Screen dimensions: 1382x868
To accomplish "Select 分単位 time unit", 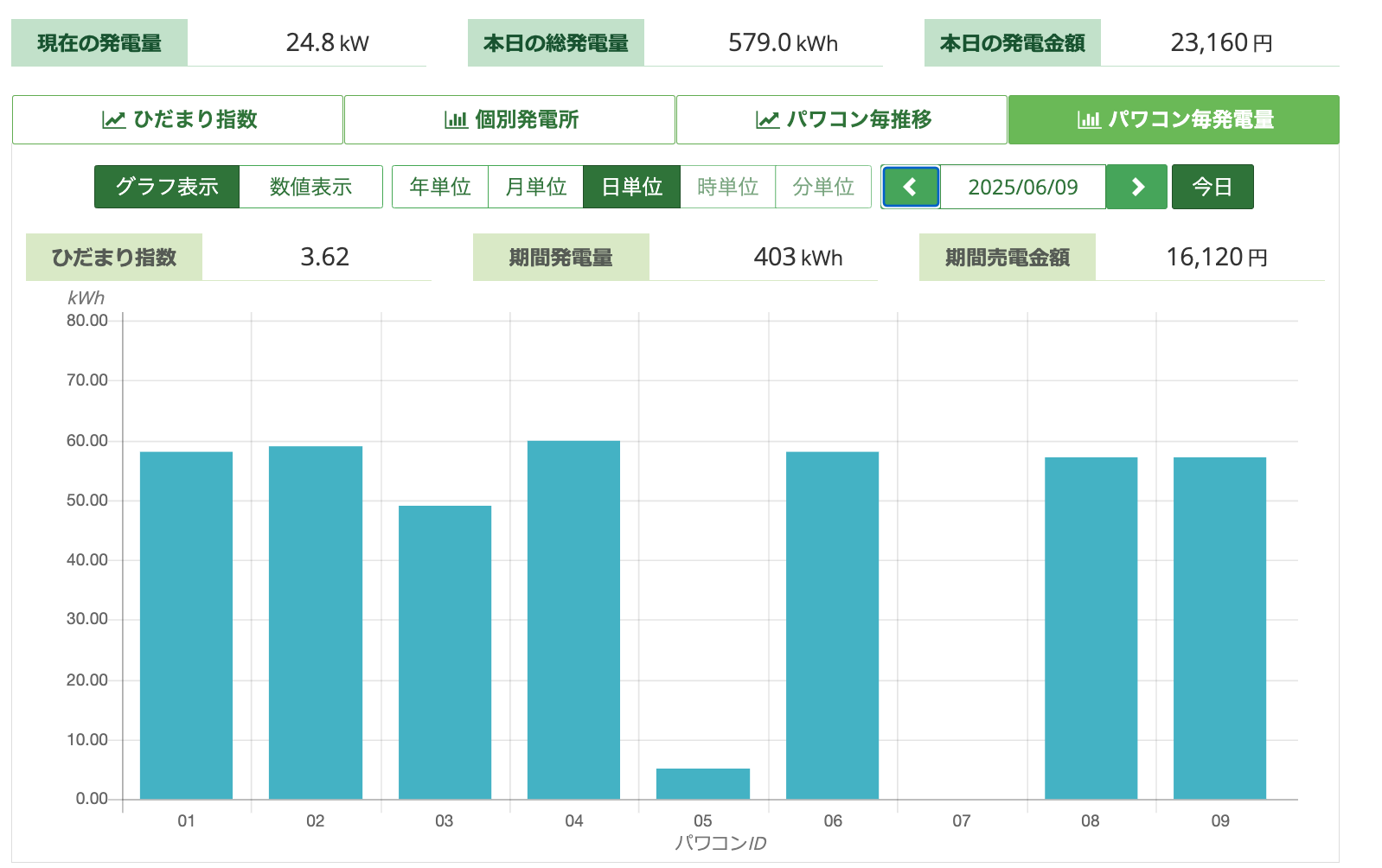I will pos(823,187).
